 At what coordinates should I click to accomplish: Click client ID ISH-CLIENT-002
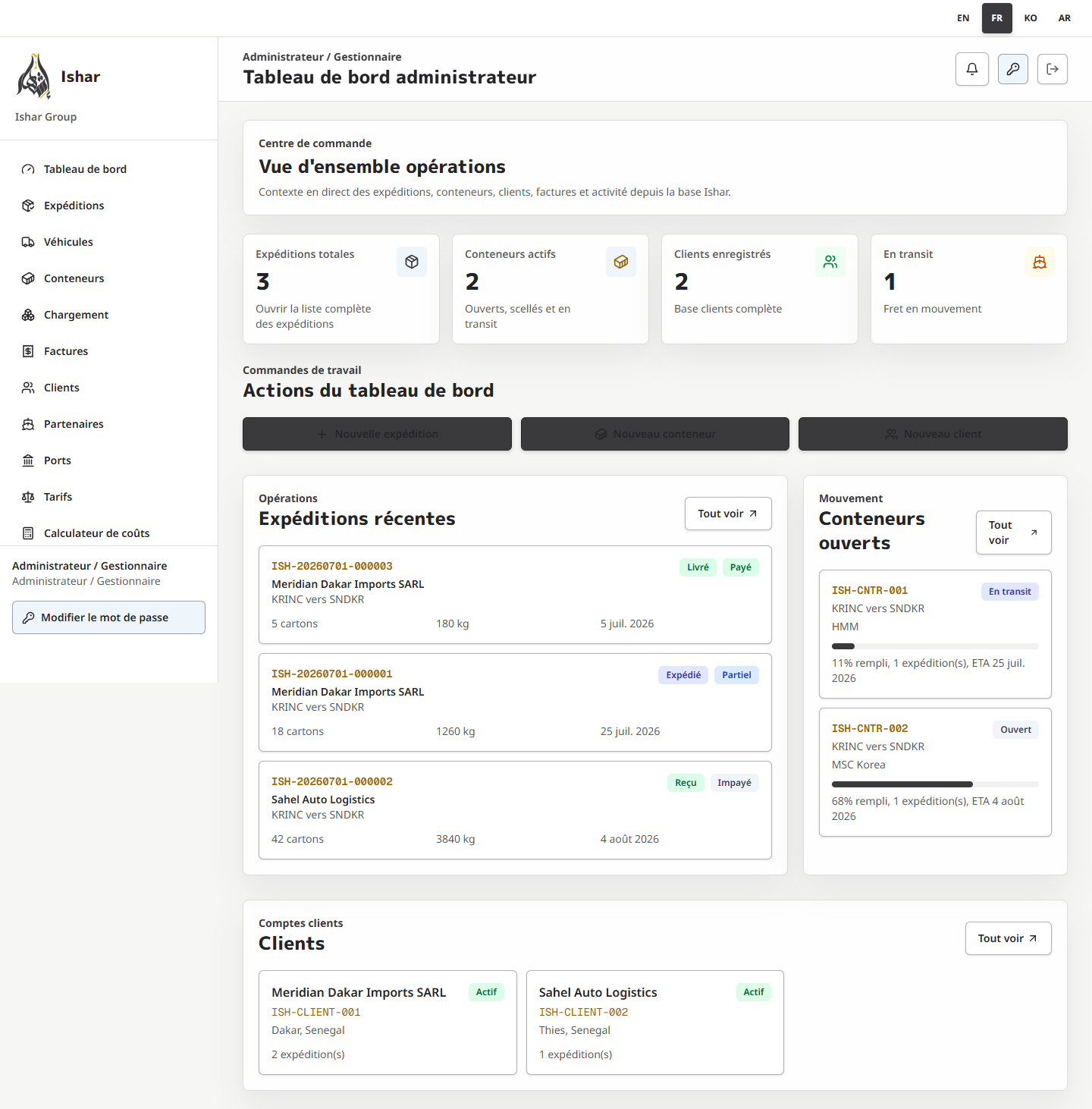click(x=583, y=1012)
